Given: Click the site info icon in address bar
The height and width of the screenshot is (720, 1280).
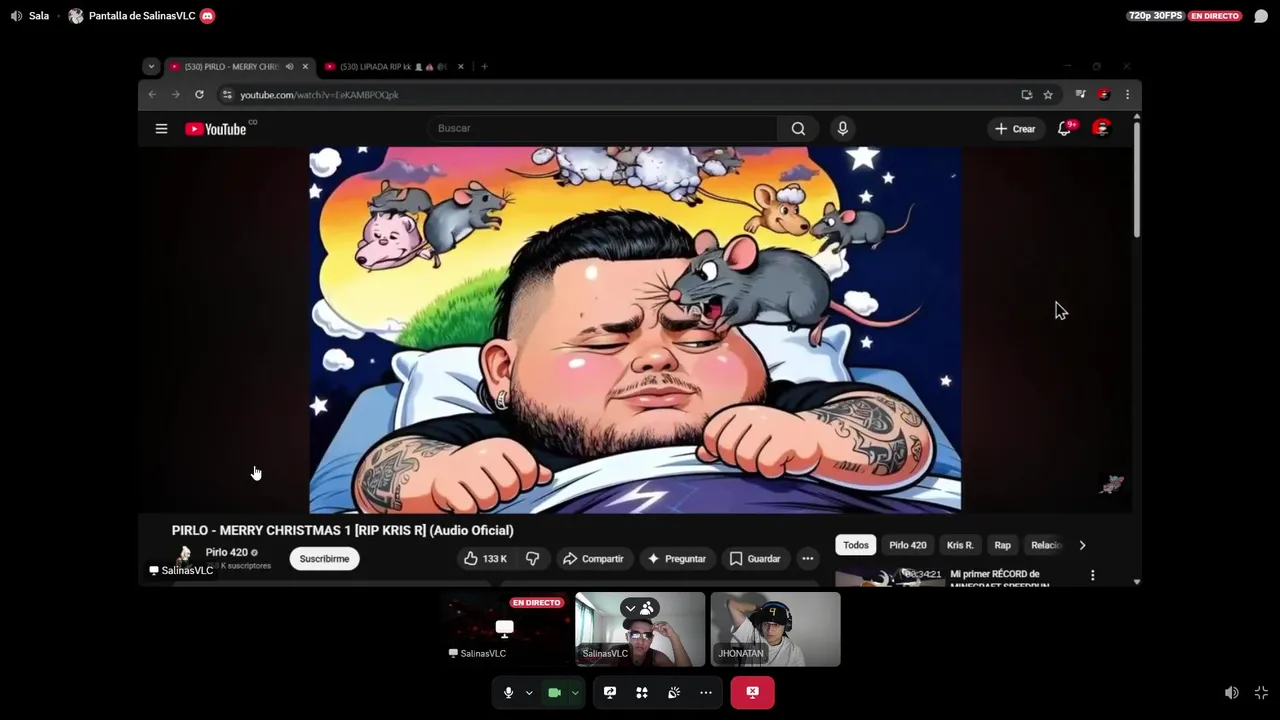Looking at the screenshot, I should (x=227, y=95).
